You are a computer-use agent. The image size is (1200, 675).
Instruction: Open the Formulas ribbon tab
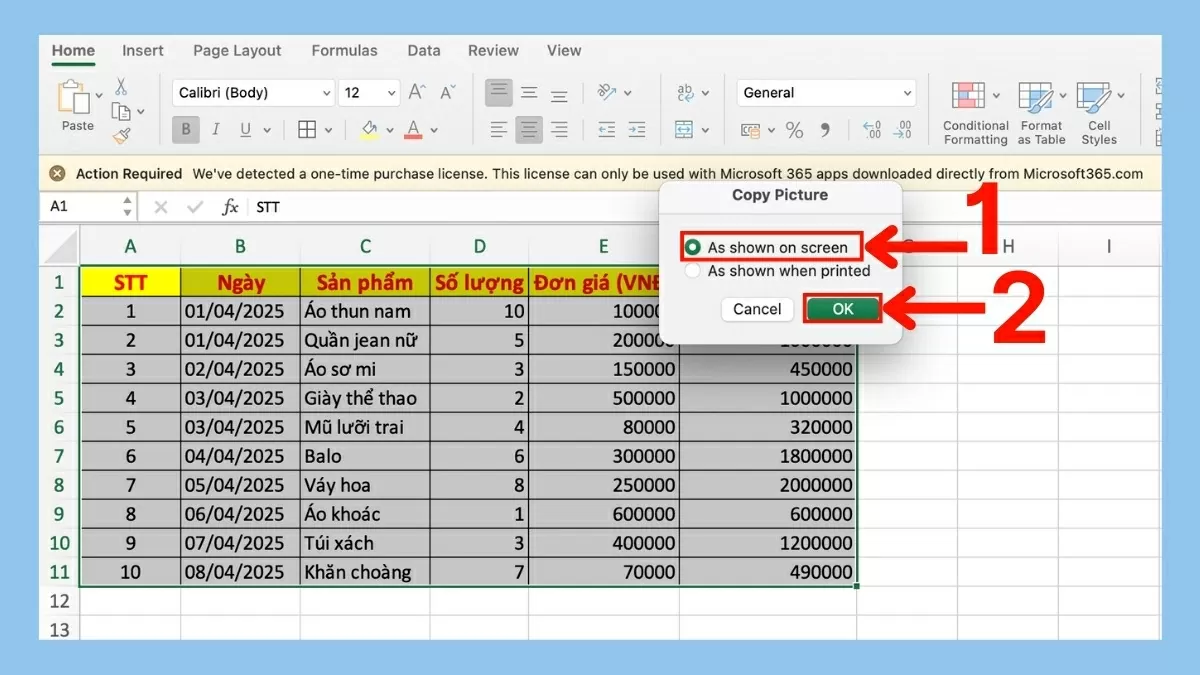click(x=344, y=50)
